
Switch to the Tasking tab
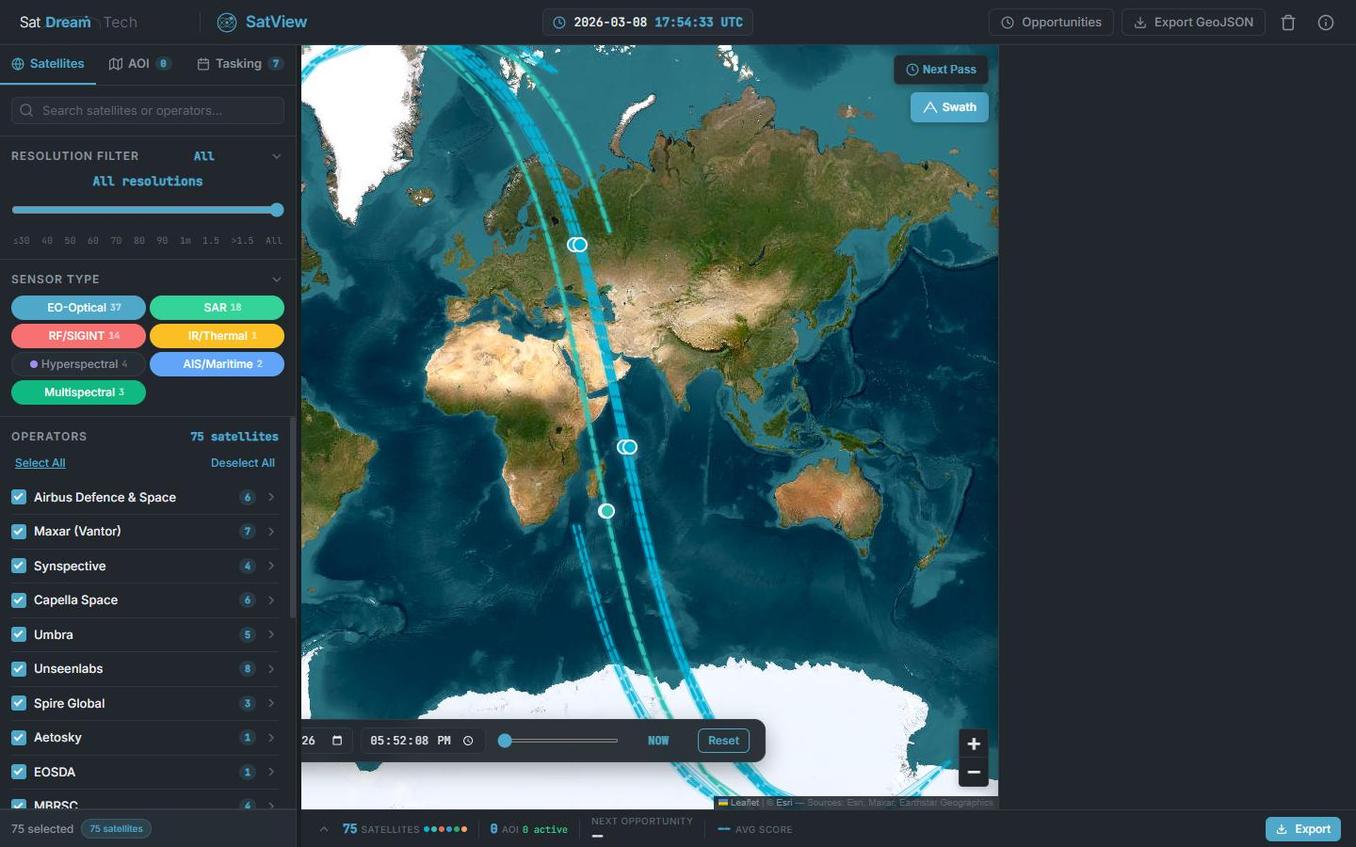(x=238, y=63)
